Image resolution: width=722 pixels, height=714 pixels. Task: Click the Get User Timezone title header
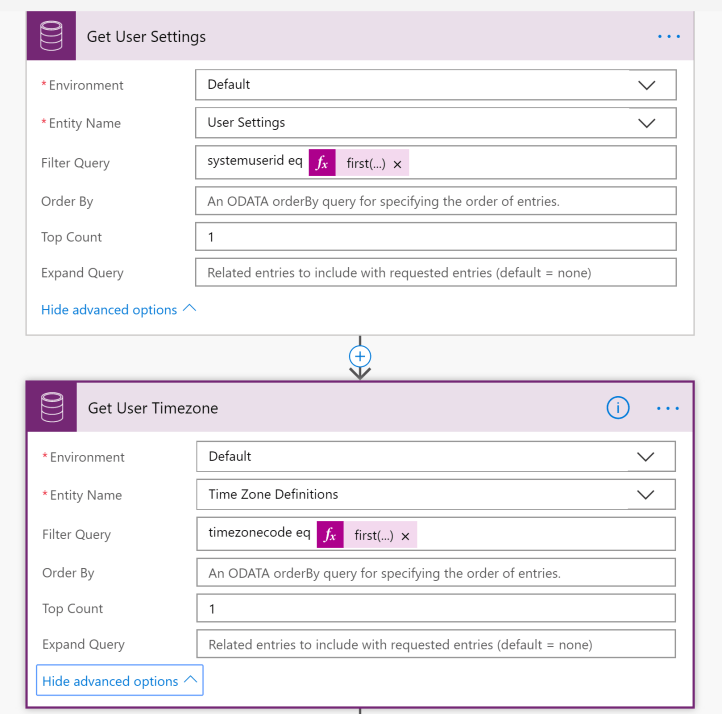pos(153,408)
